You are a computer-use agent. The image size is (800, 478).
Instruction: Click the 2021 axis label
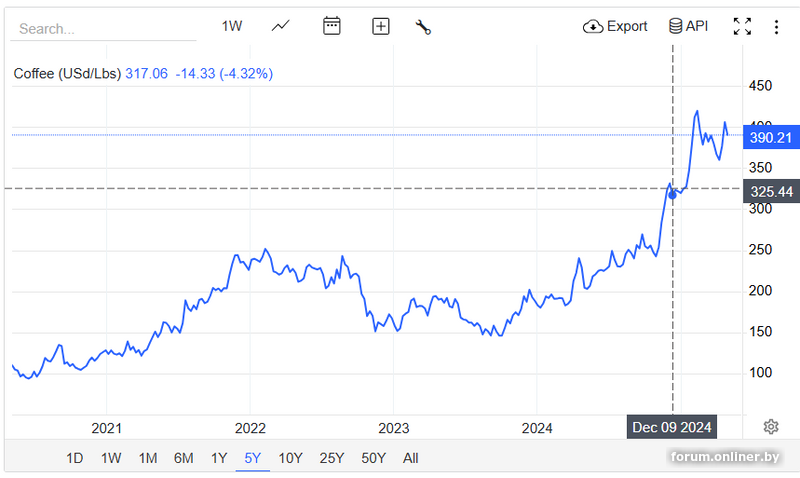point(107,428)
